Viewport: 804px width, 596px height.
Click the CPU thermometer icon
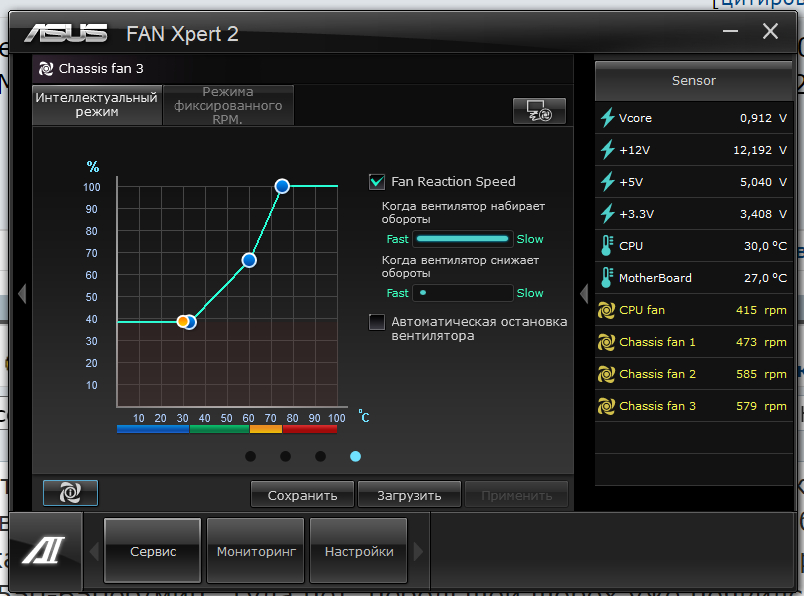pos(607,246)
